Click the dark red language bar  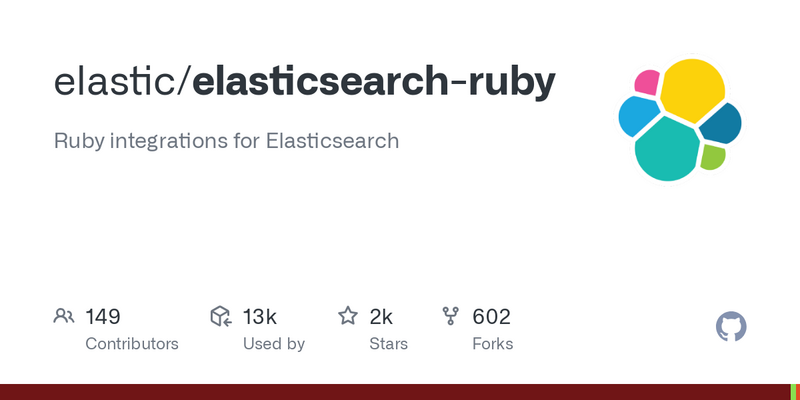[x=395, y=392]
